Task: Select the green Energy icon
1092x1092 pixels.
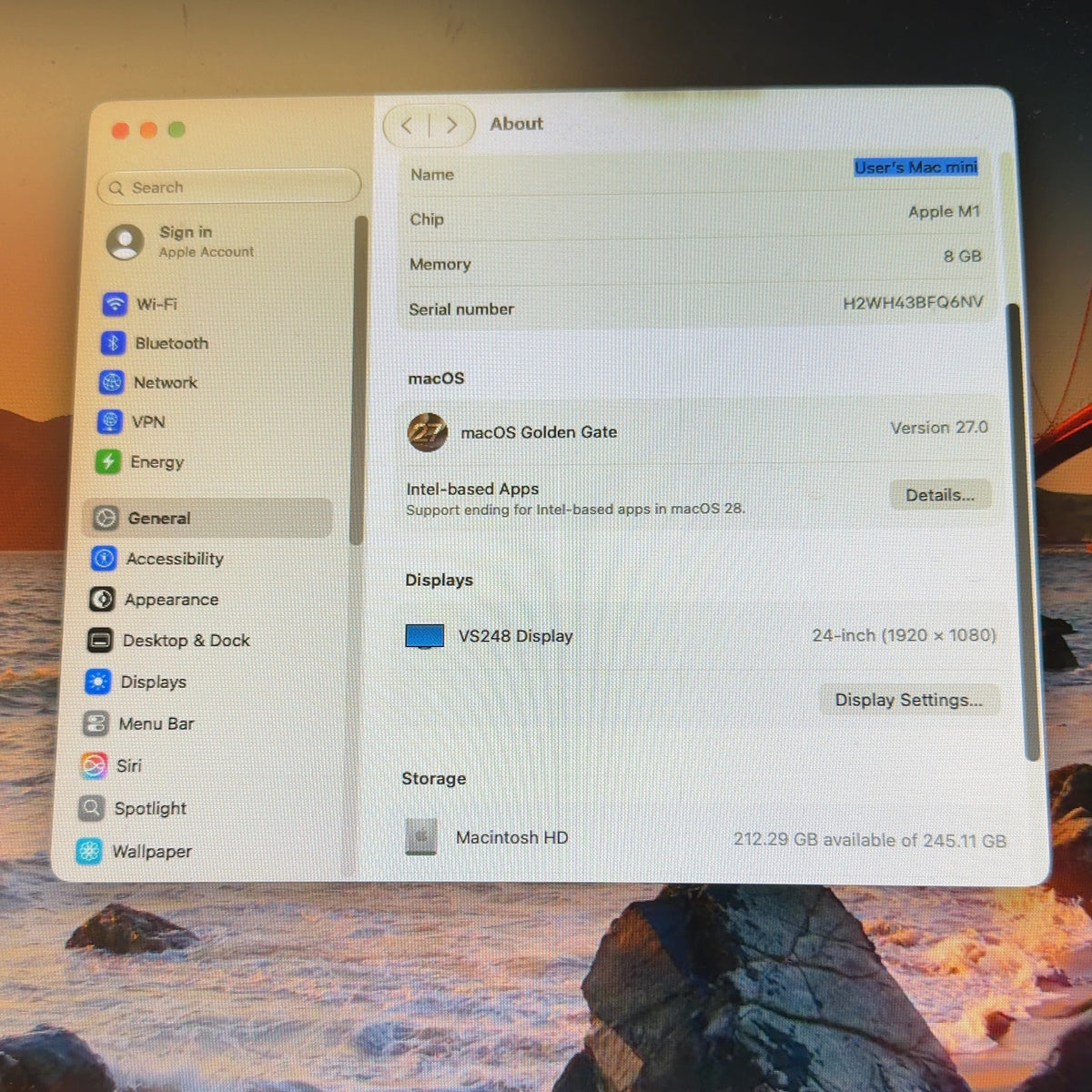Action: click(107, 462)
